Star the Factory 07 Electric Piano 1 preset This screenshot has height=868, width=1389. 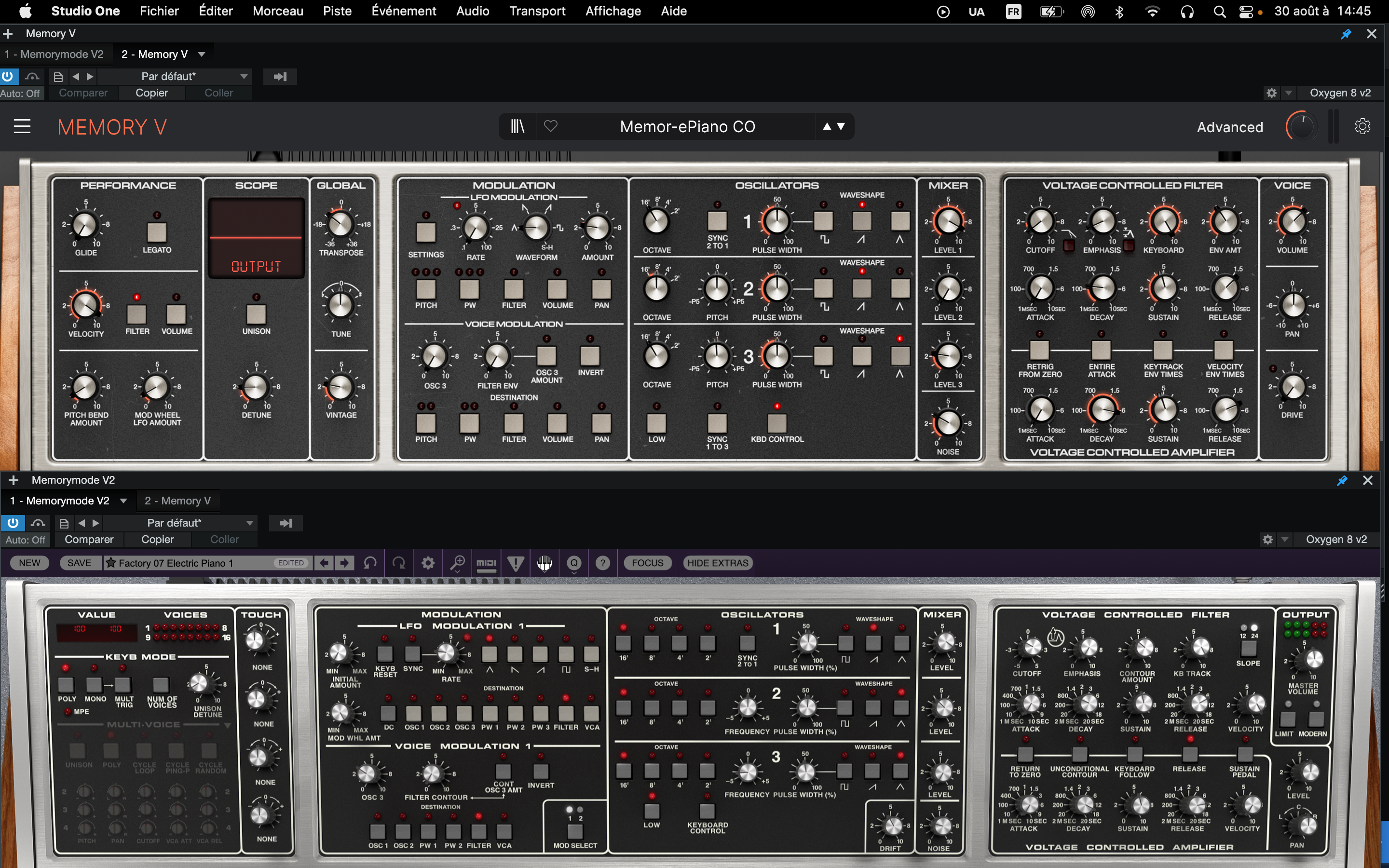coord(111,563)
